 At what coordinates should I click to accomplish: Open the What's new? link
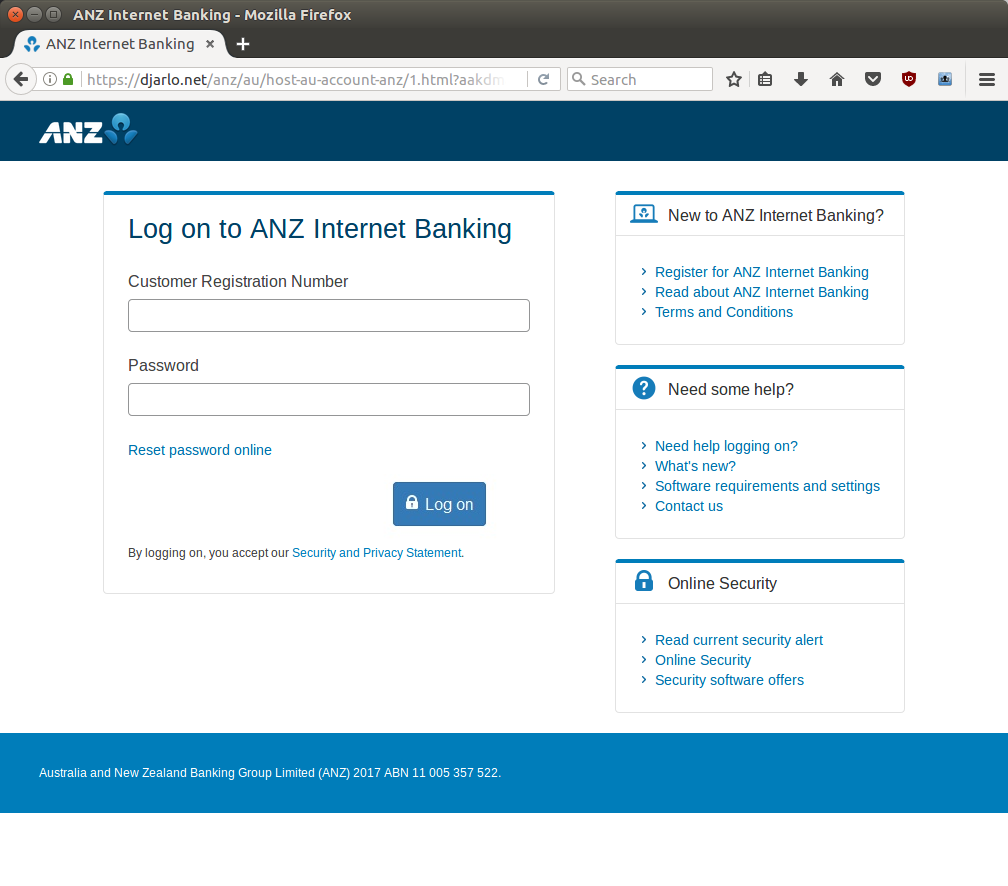(696, 466)
